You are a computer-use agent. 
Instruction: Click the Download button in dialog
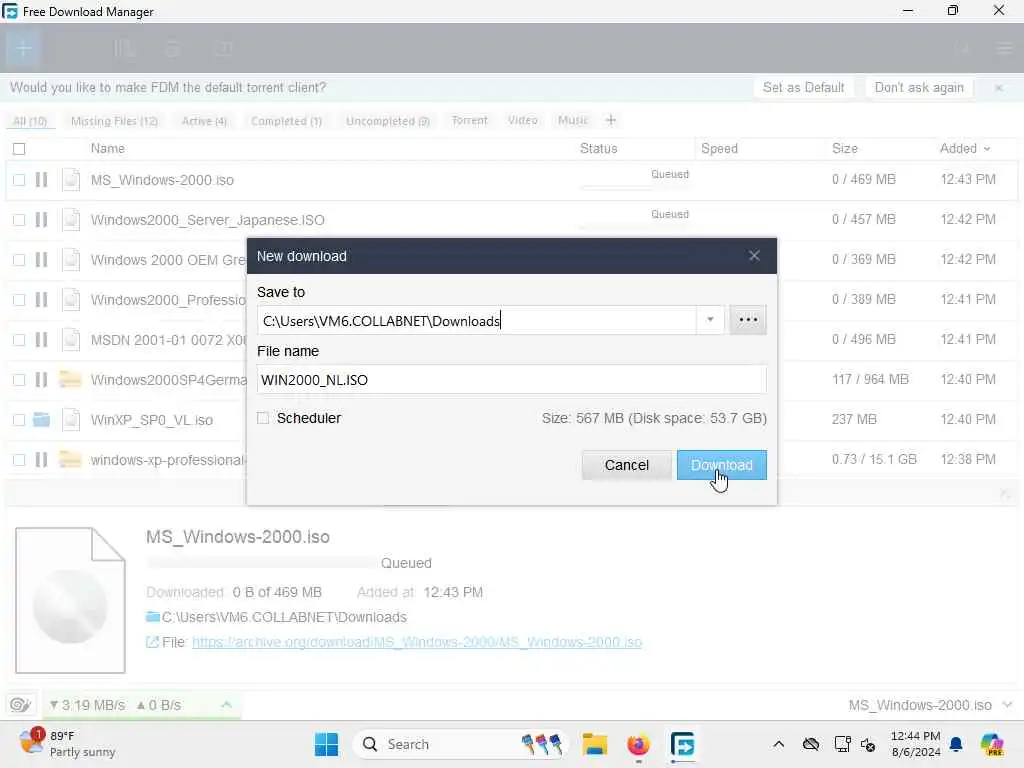pyautogui.click(x=722, y=465)
